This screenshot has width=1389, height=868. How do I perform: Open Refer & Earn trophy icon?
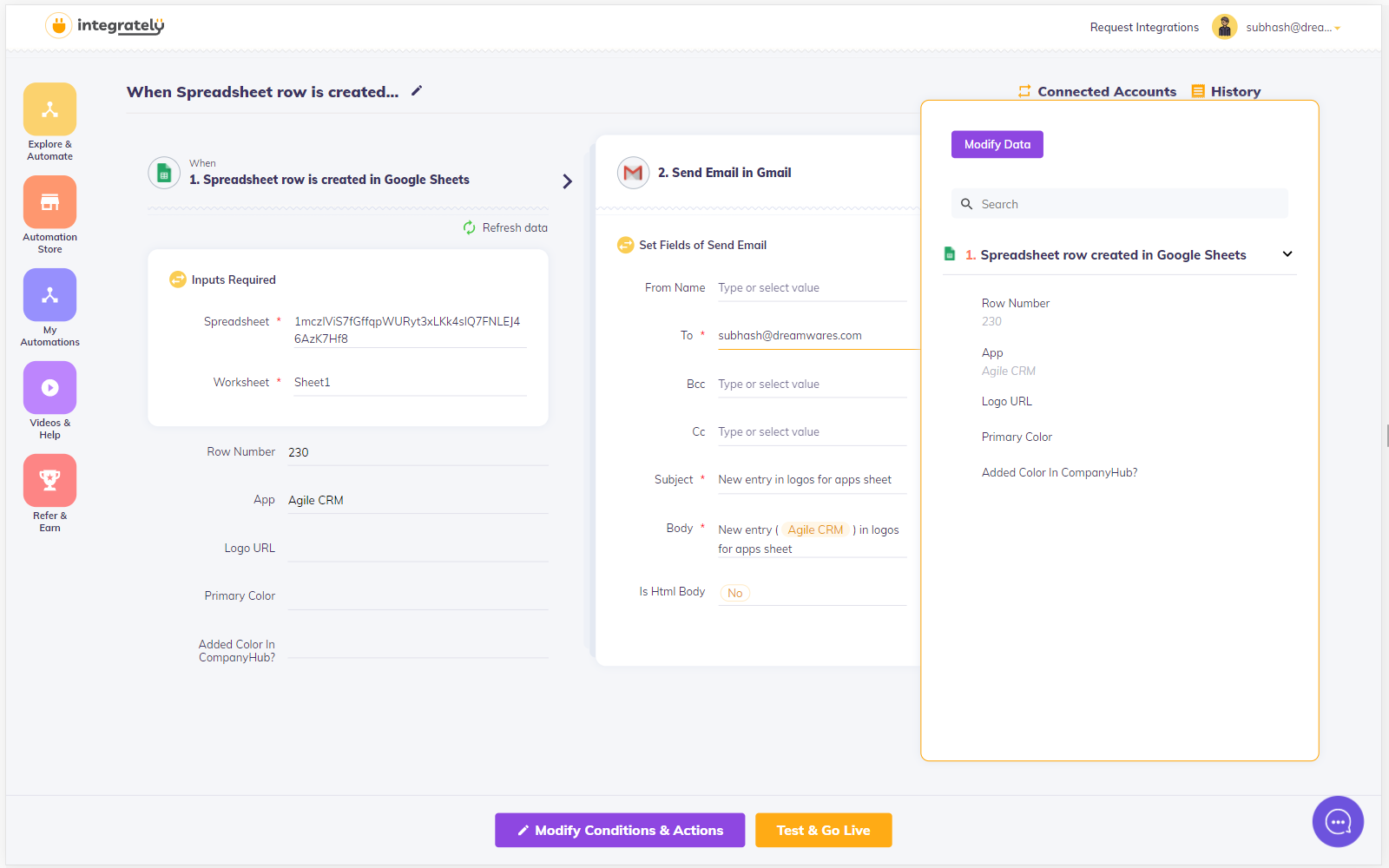coord(49,480)
